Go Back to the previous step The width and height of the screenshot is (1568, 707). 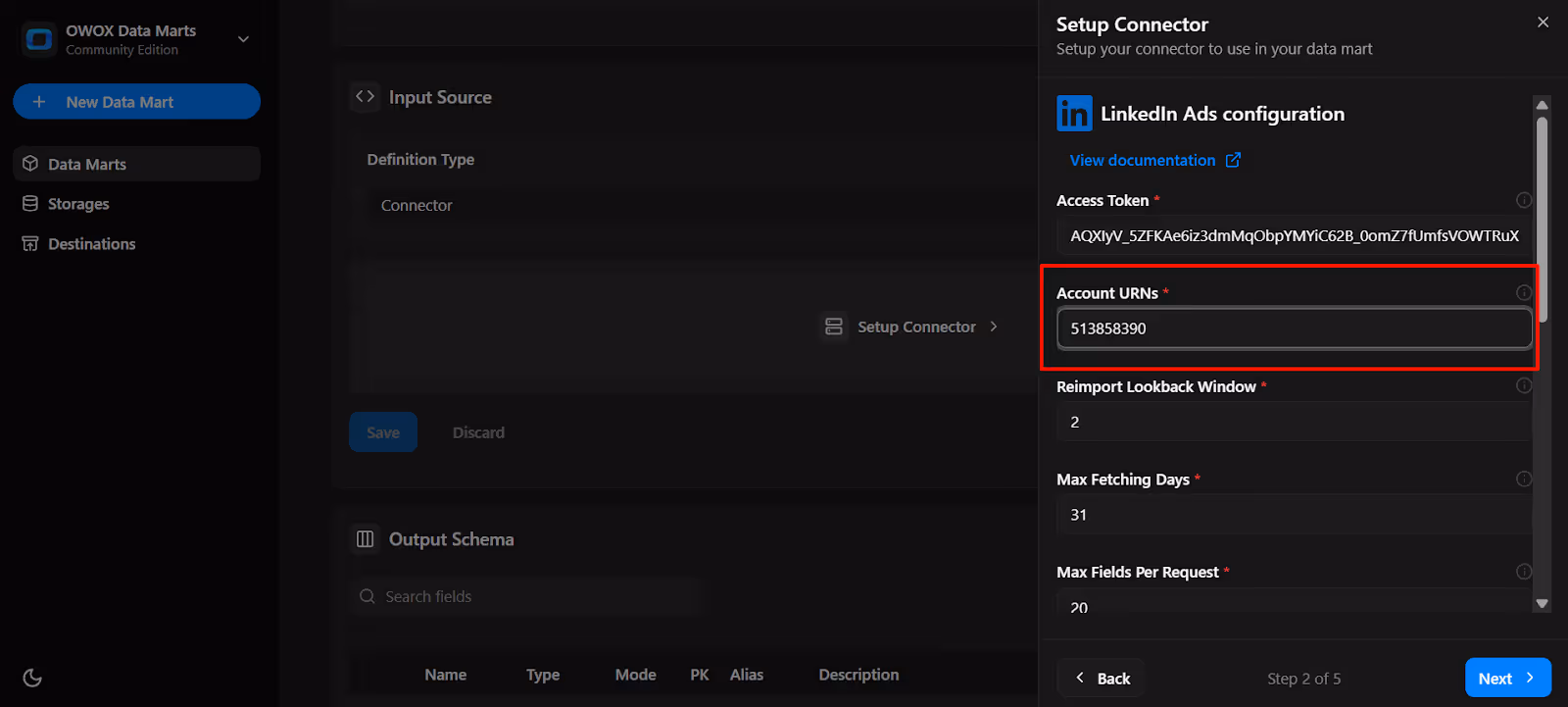(1102, 679)
